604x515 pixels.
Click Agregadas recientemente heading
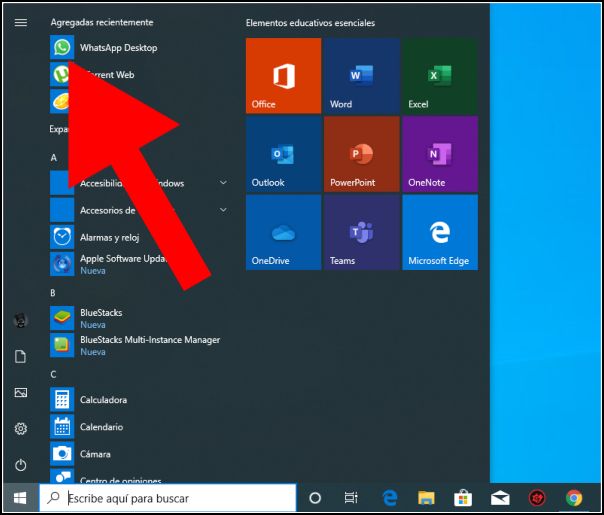click(x=102, y=22)
